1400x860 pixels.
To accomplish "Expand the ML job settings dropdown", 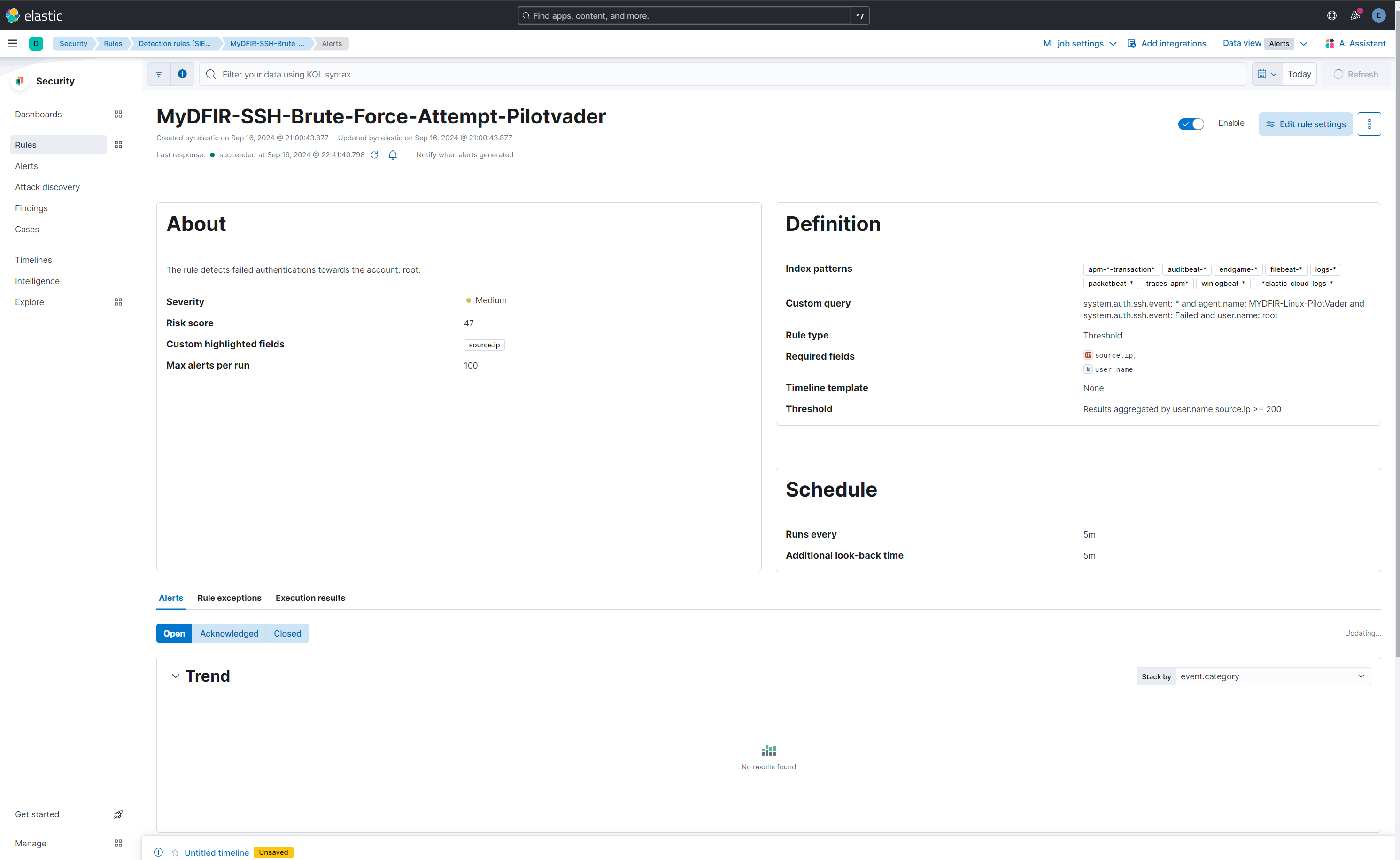I will click(1079, 43).
